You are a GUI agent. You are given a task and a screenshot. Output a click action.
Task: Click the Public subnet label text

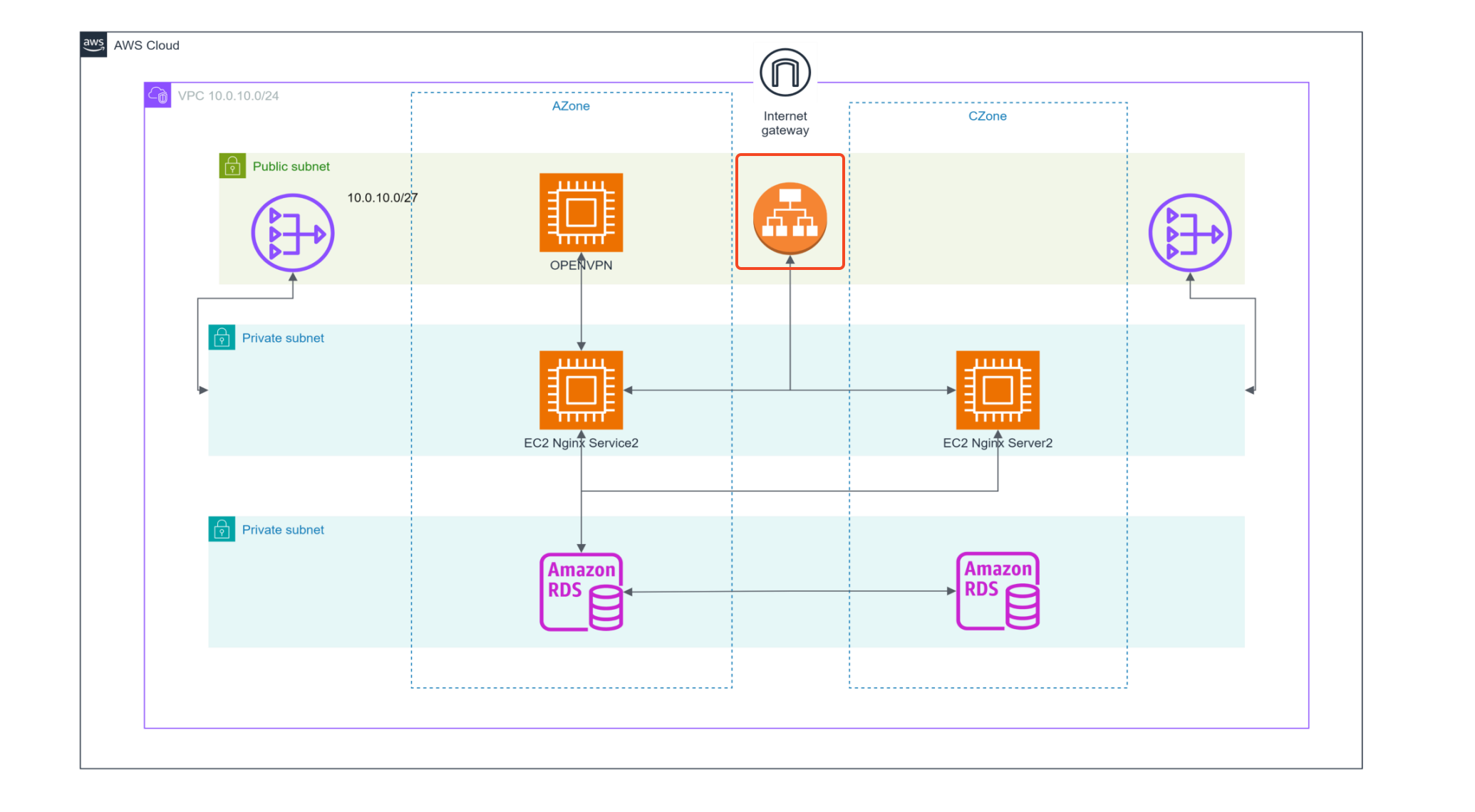pyautogui.click(x=291, y=166)
